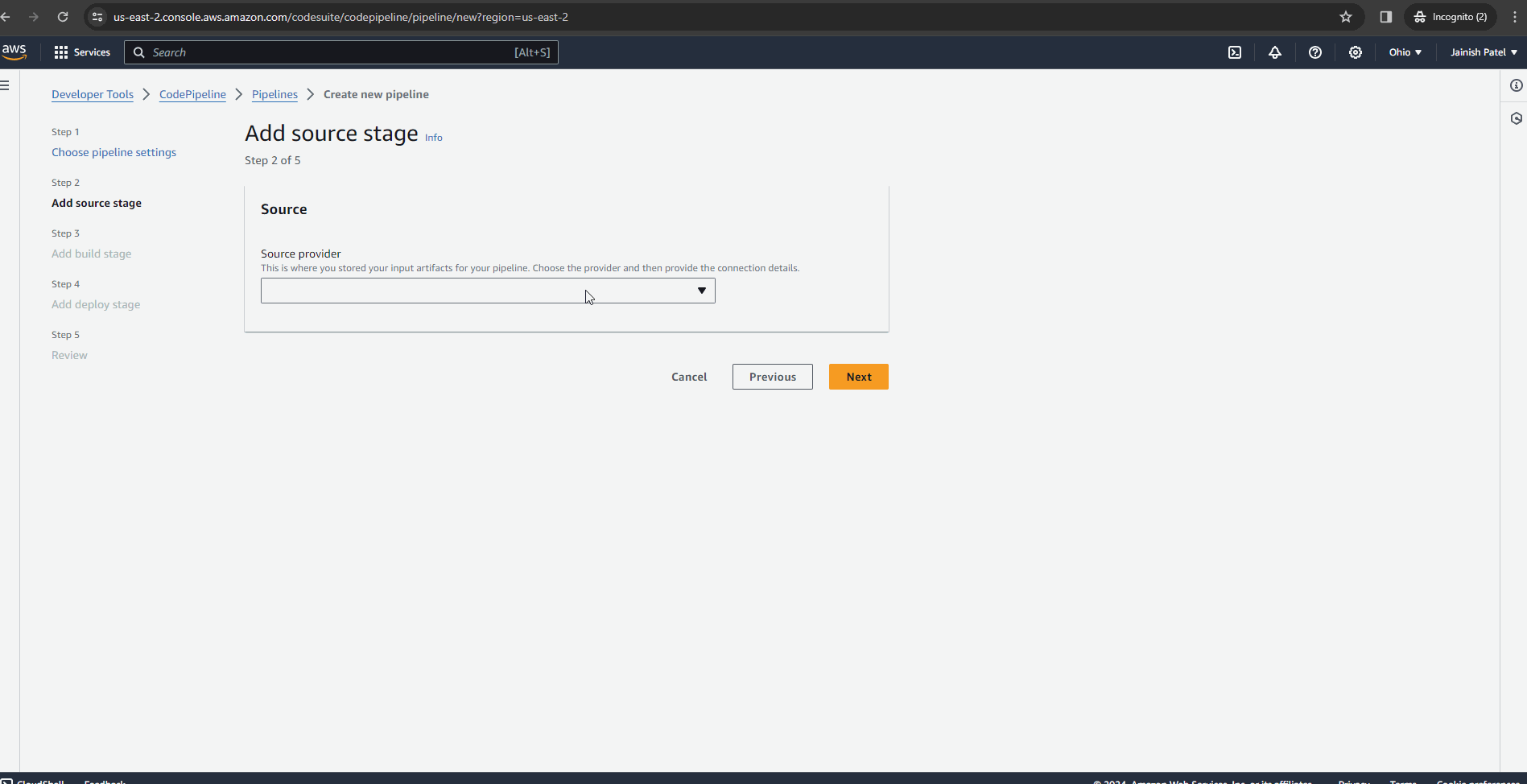Click Previous to return to pipeline settings
Viewport: 1527px width, 784px height.
pyautogui.click(x=772, y=376)
